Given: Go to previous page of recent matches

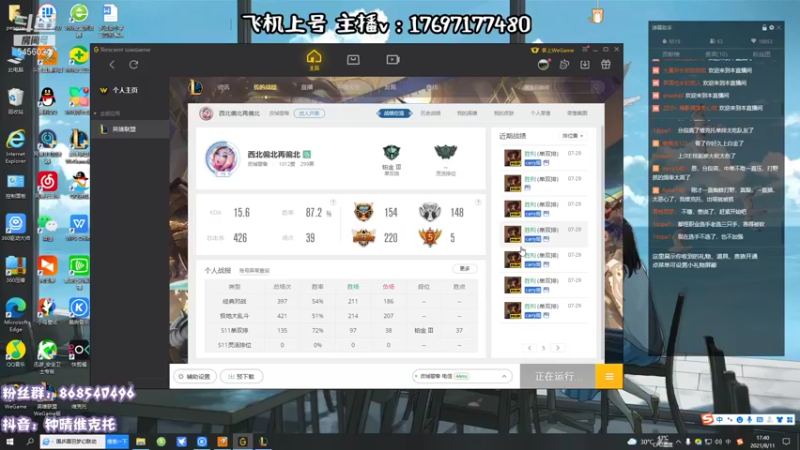Looking at the screenshot, I should 529,348.
